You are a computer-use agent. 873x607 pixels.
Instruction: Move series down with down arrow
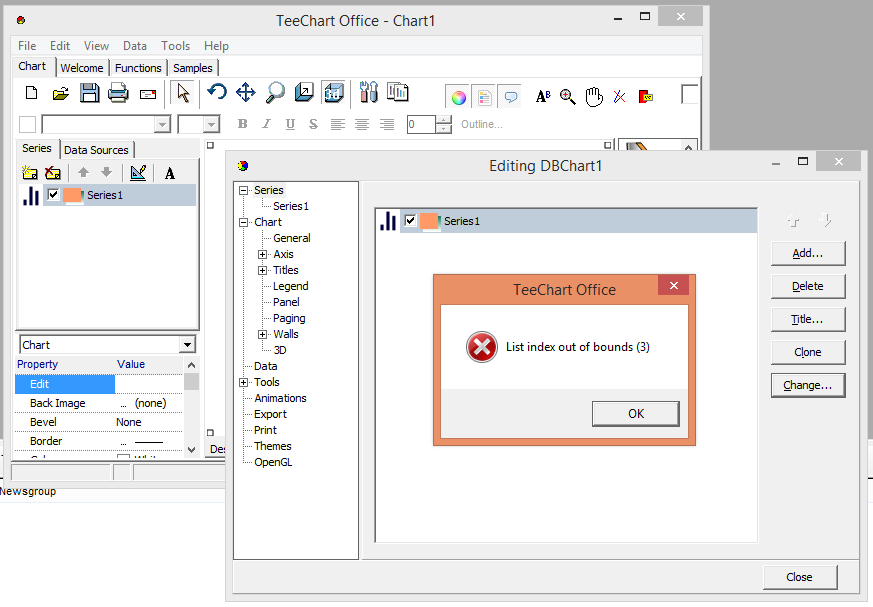pyautogui.click(x=106, y=173)
